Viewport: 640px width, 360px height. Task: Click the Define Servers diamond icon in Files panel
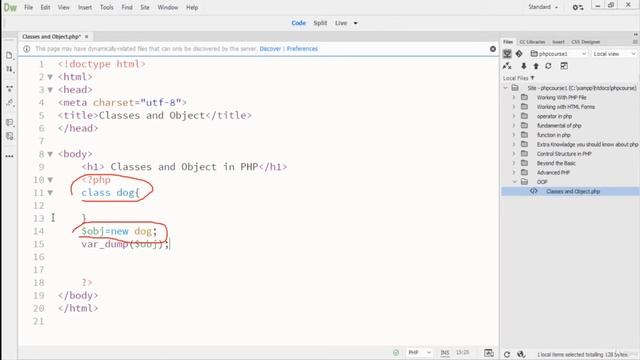tap(519, 53)
